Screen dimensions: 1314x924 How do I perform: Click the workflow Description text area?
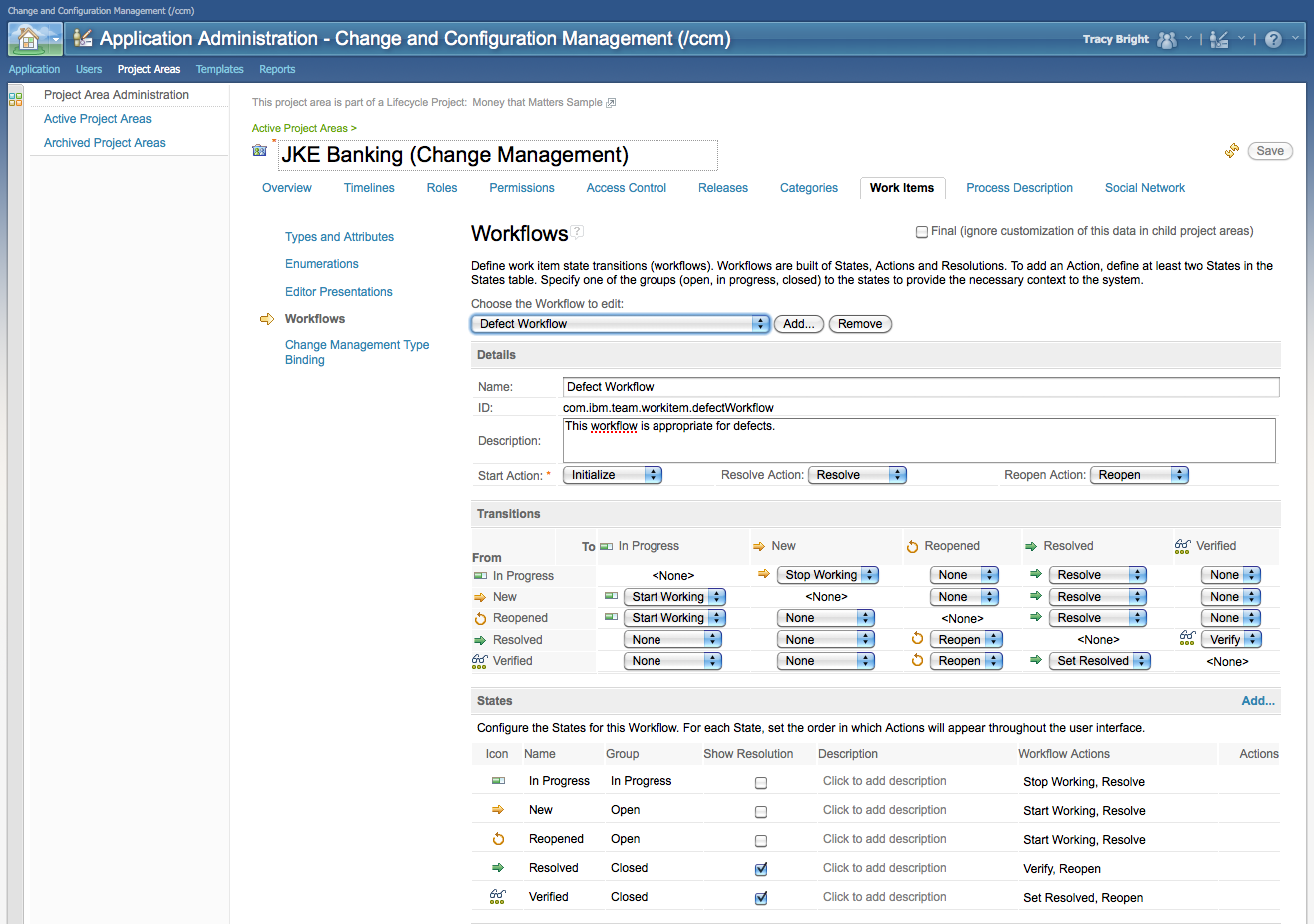point(919,441)
